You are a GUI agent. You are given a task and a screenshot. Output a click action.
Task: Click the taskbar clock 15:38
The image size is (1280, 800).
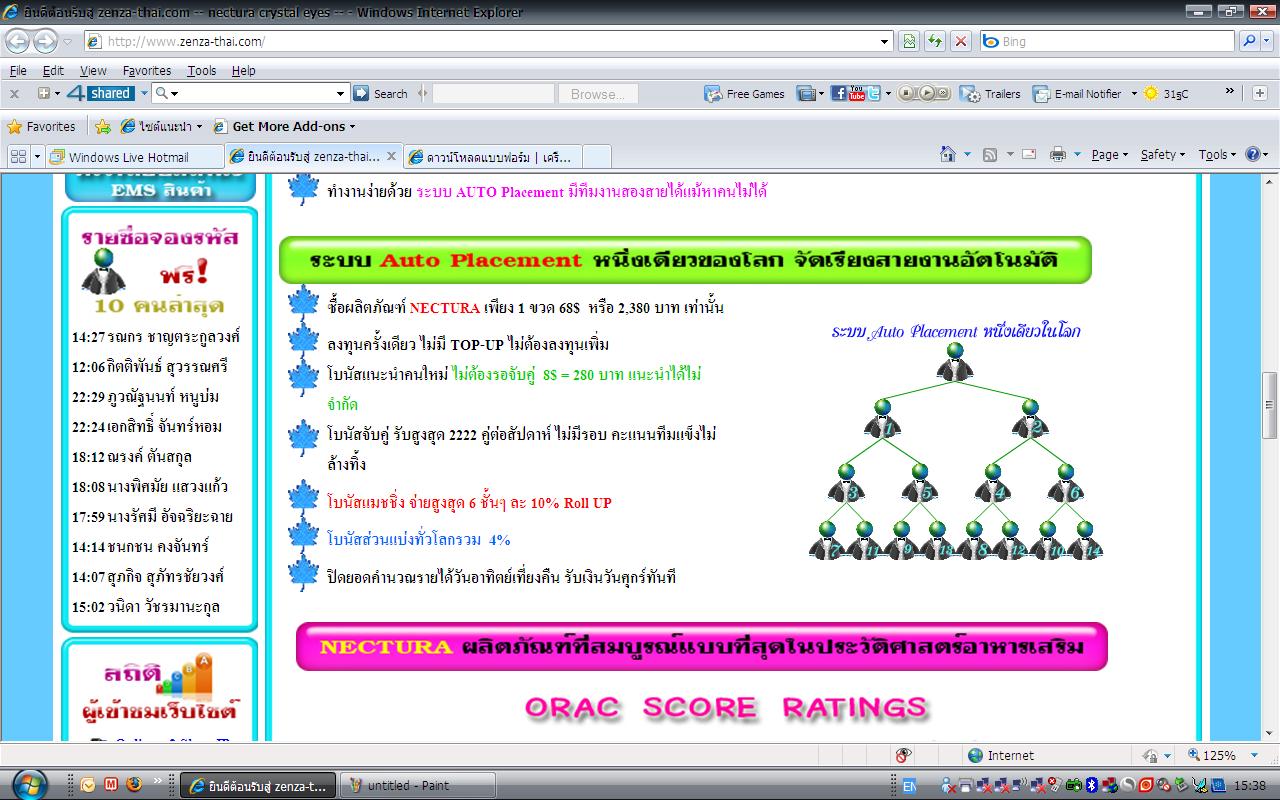tap(1250, 785)
